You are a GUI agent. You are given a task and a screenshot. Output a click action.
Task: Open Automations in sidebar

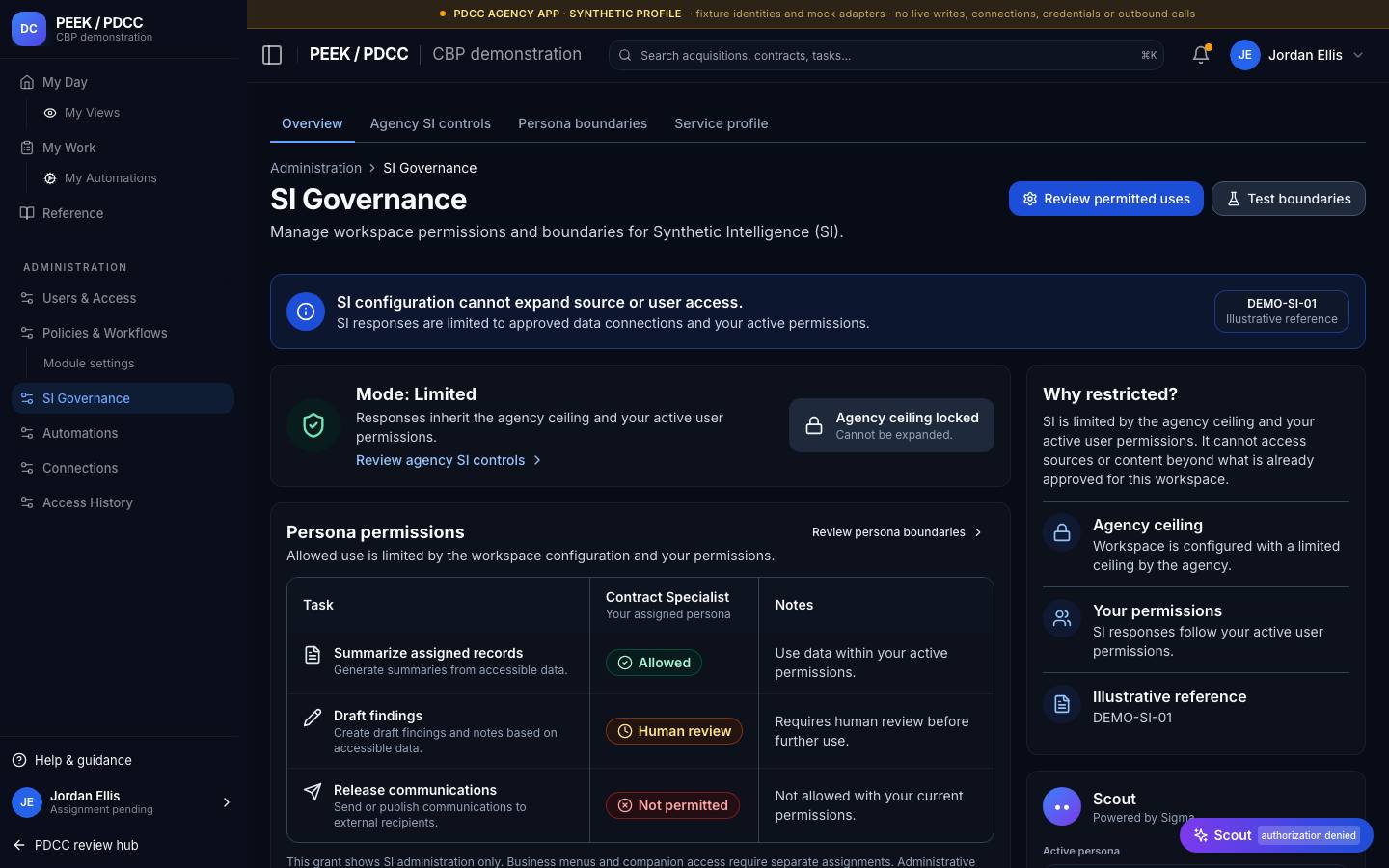pos(123,433)
